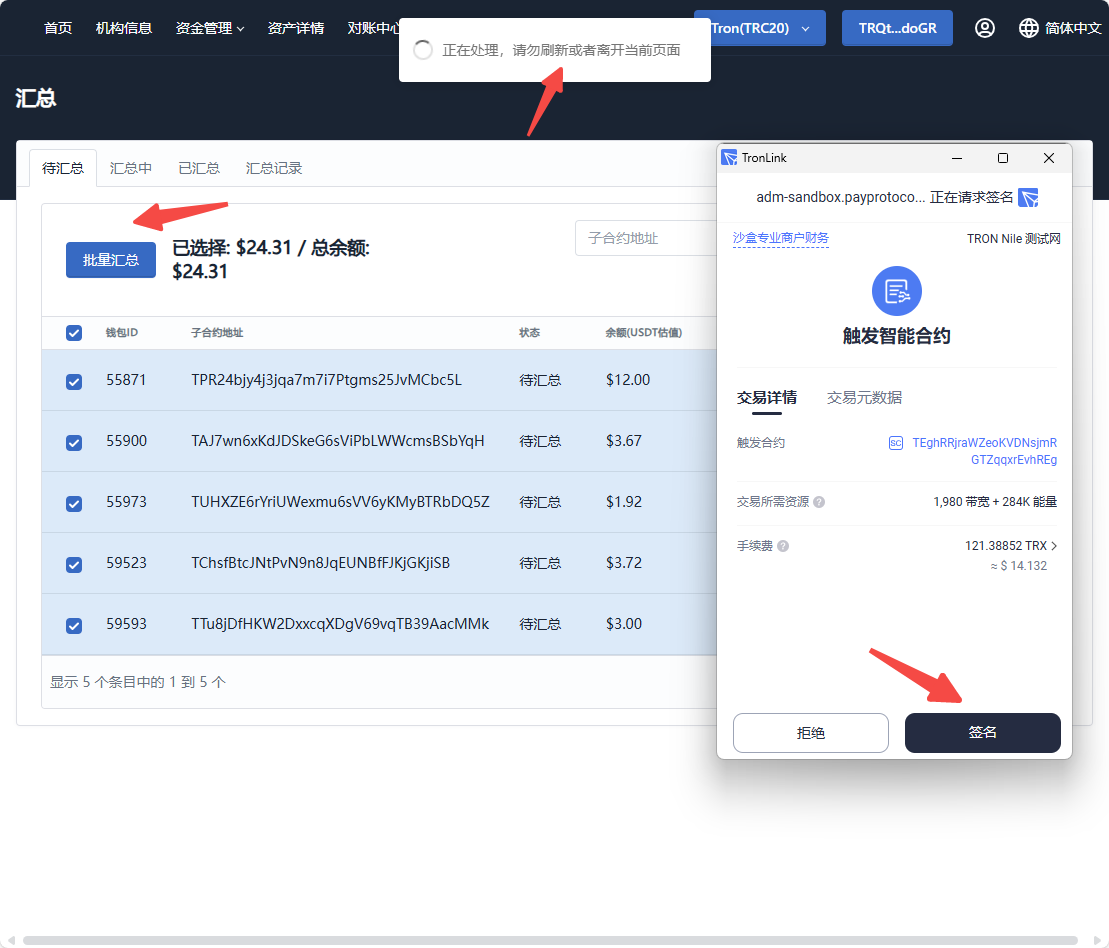The height and width of the screenshot is (948, 1109).
Task: Click the $3.72 balance cell
Action: 624,563
